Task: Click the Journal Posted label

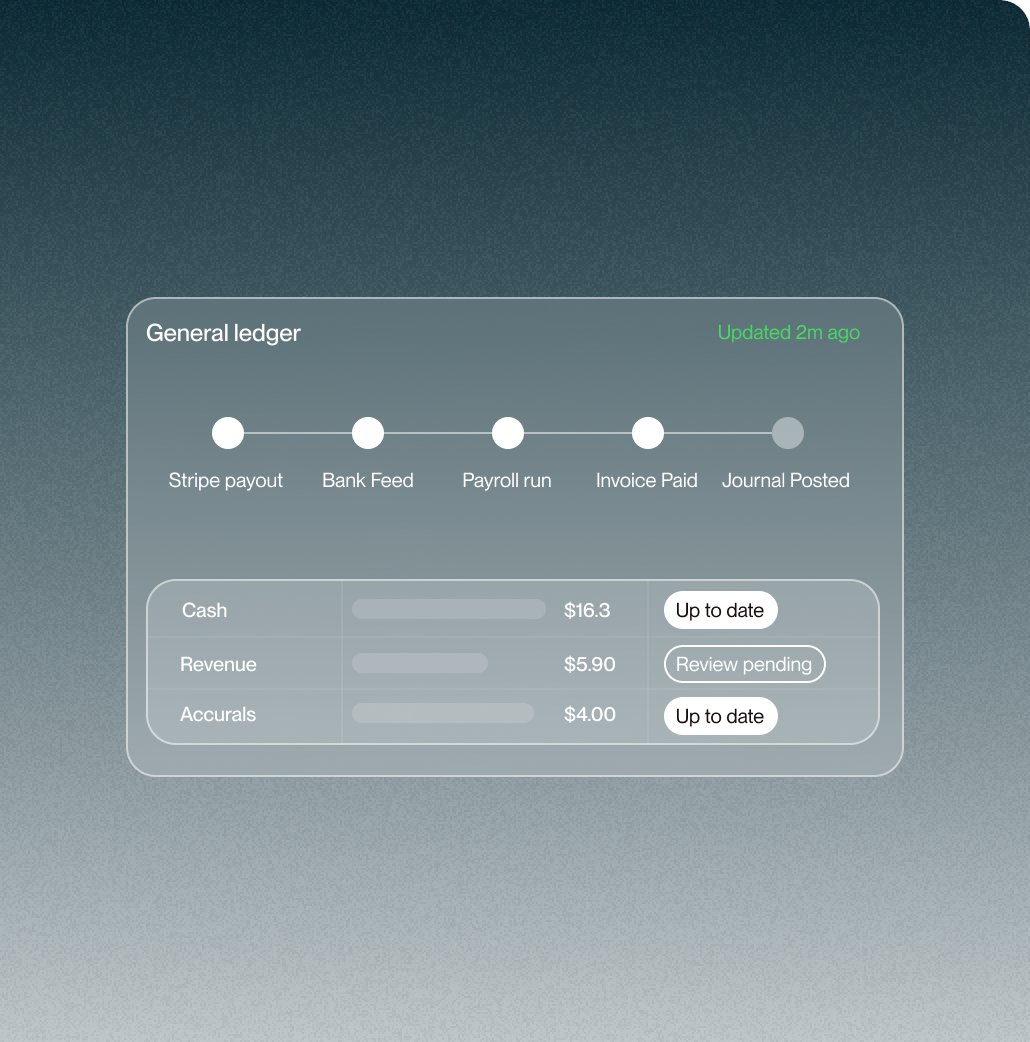Action: [785, 480]
